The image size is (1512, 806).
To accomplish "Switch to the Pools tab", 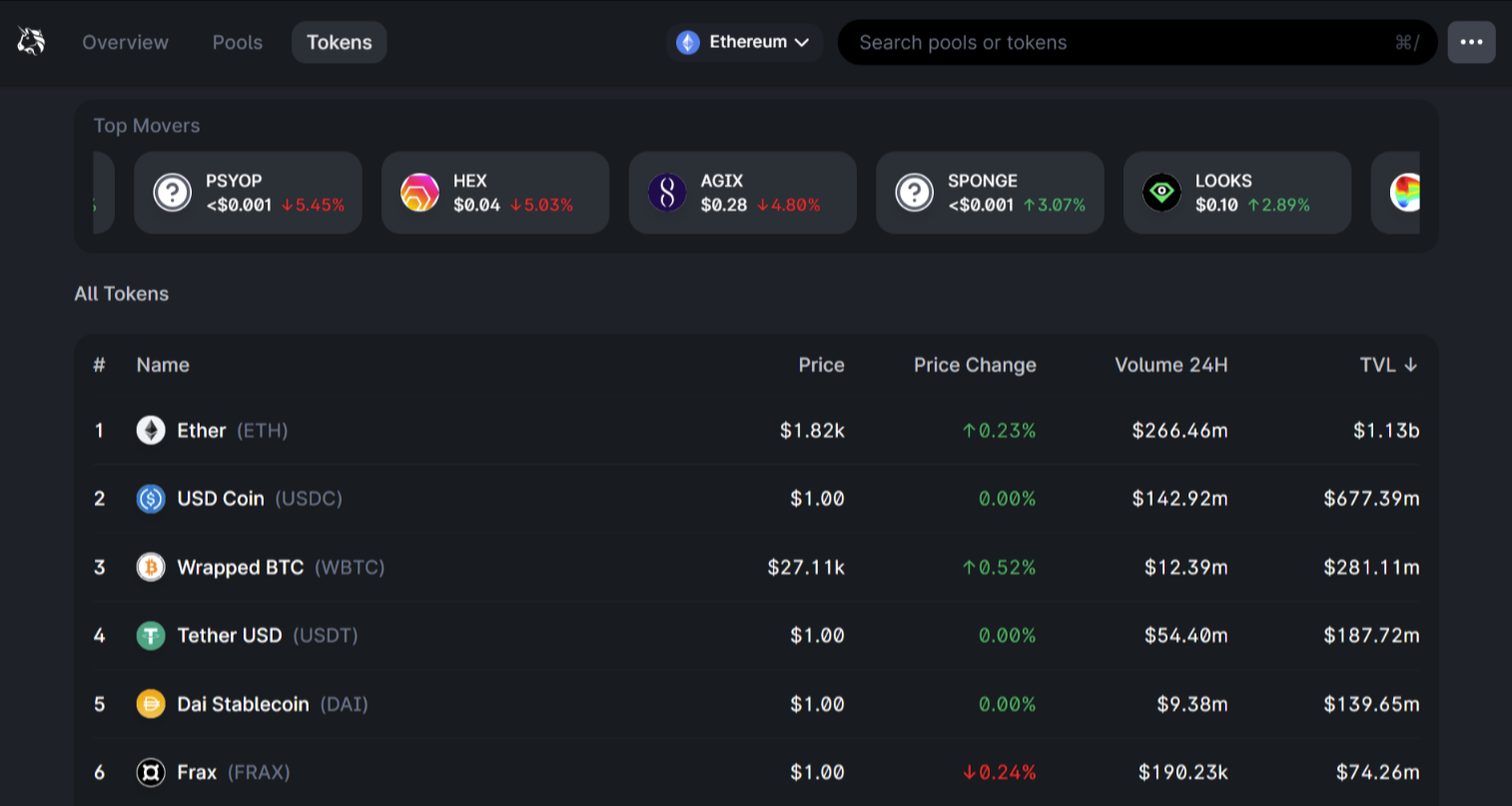I will pos(238,42).
